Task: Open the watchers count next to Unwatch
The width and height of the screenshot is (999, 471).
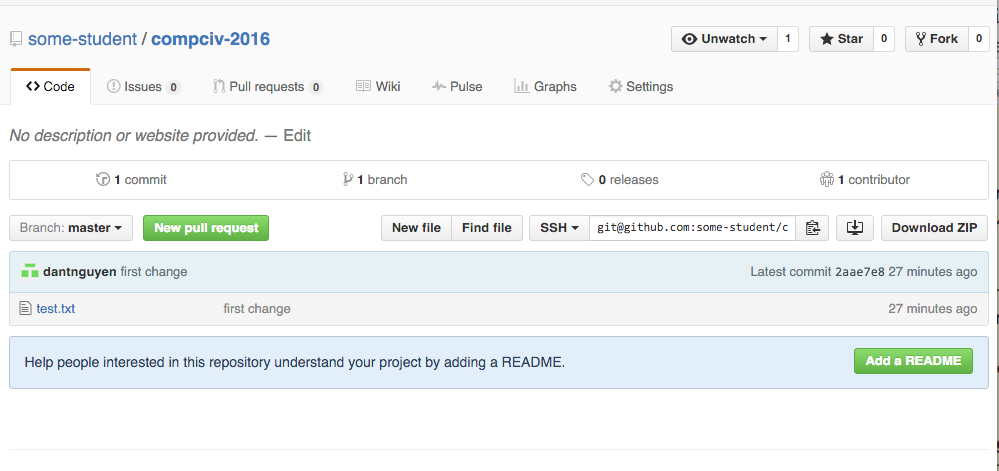Action: [787, 39]
